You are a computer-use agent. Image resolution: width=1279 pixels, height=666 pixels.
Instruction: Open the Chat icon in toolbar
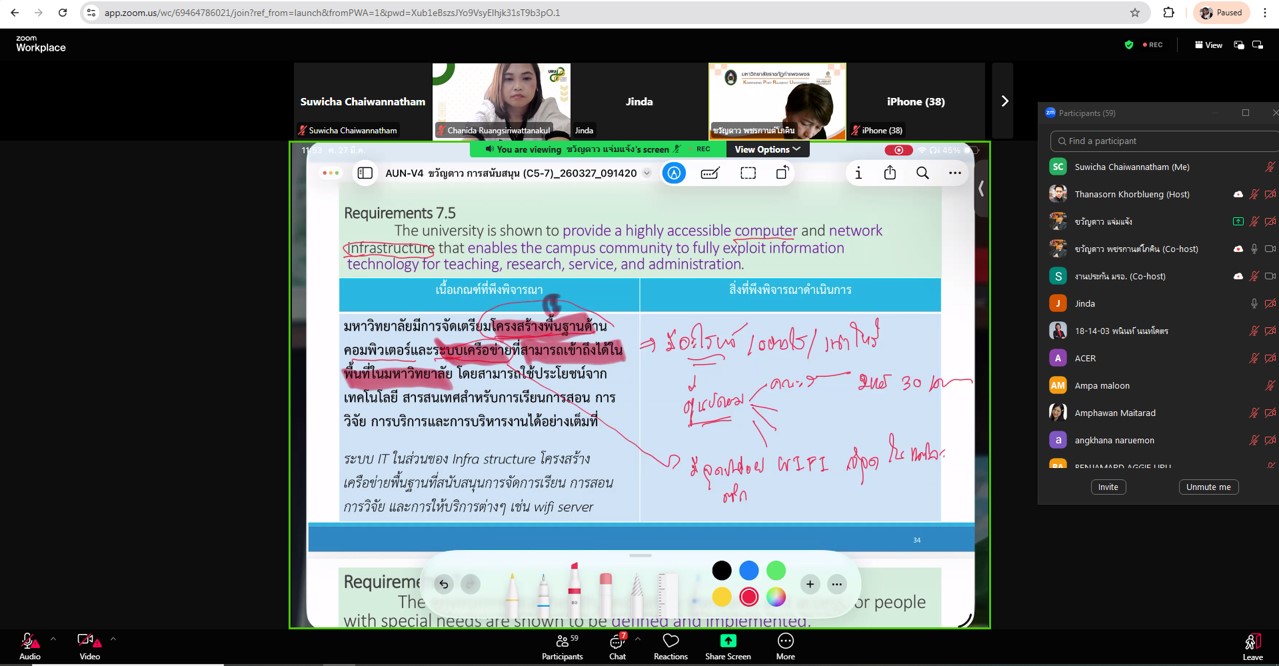tap(617, 642)
